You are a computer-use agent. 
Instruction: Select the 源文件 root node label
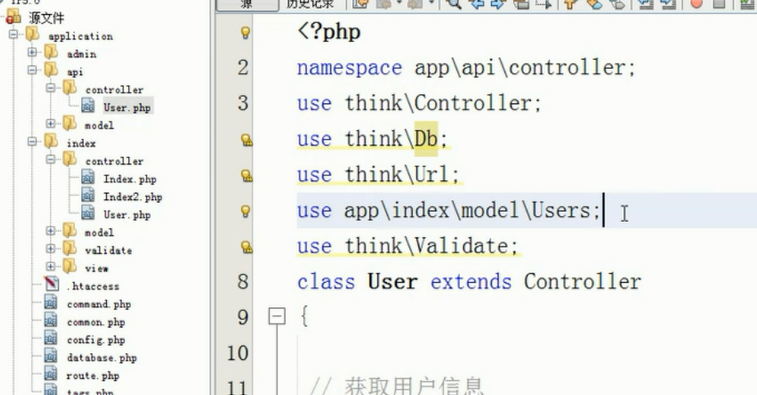46,18
